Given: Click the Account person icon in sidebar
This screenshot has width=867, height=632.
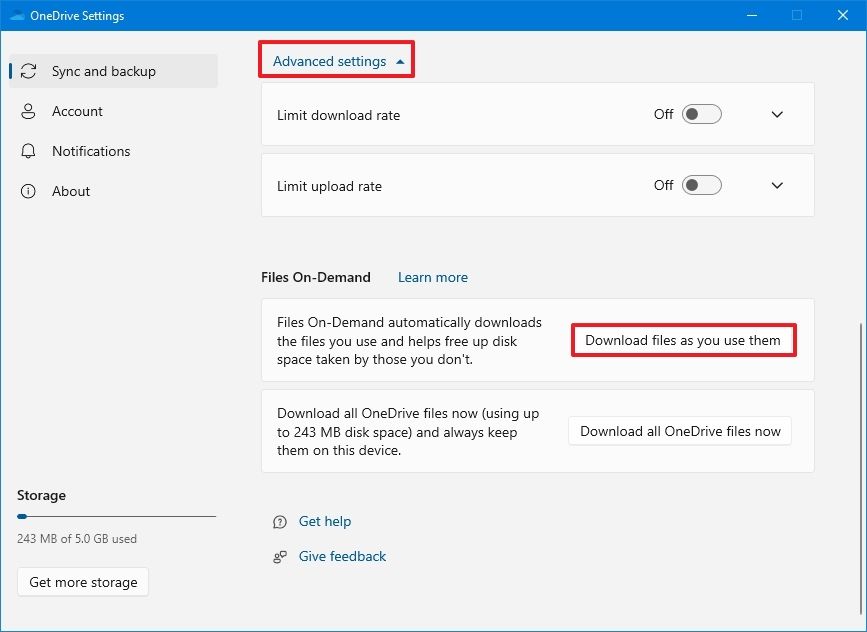Looking at the screenshot, I should click(29, 111).
